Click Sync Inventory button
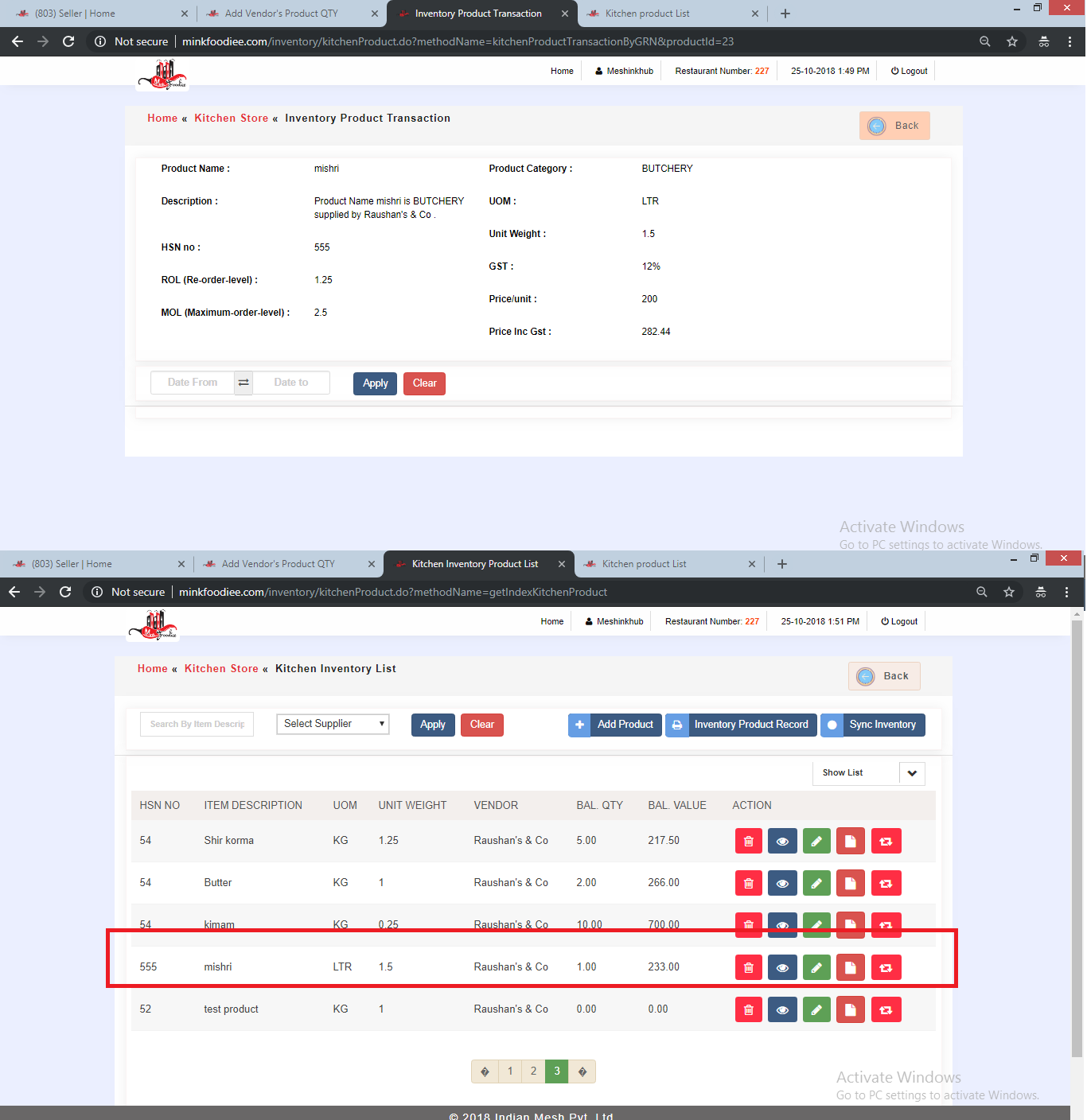The width and height of the screenshot is (1087, 1120). (873, 725)
